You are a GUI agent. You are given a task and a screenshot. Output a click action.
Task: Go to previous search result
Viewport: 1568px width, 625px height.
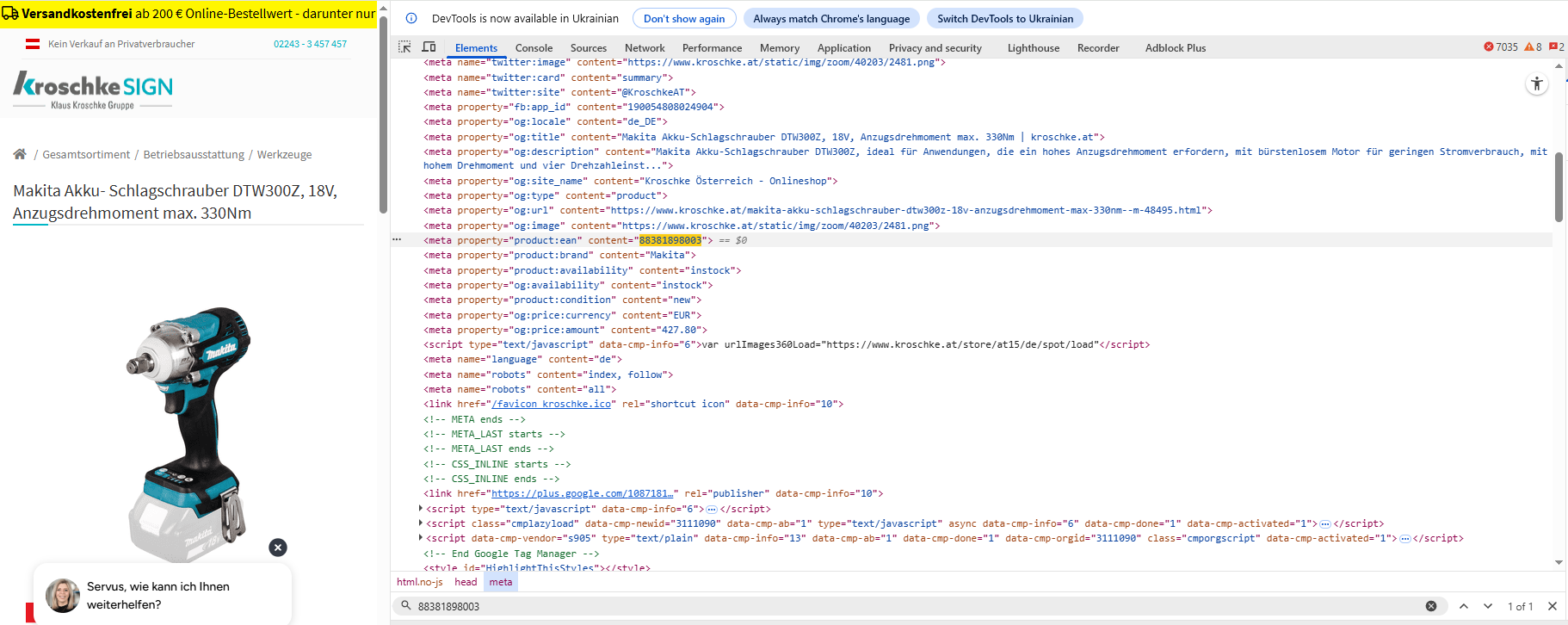pyautogui.click(x=1464, y=606)
